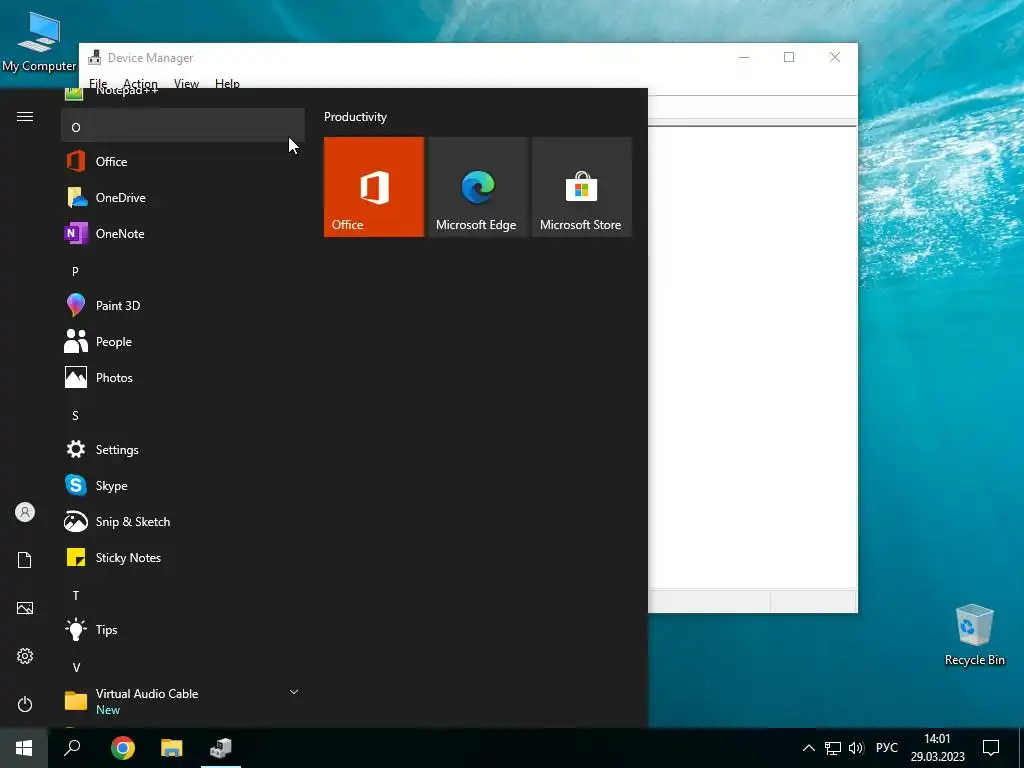Switch to Device Manager taskbar button

tap(221, 748)
